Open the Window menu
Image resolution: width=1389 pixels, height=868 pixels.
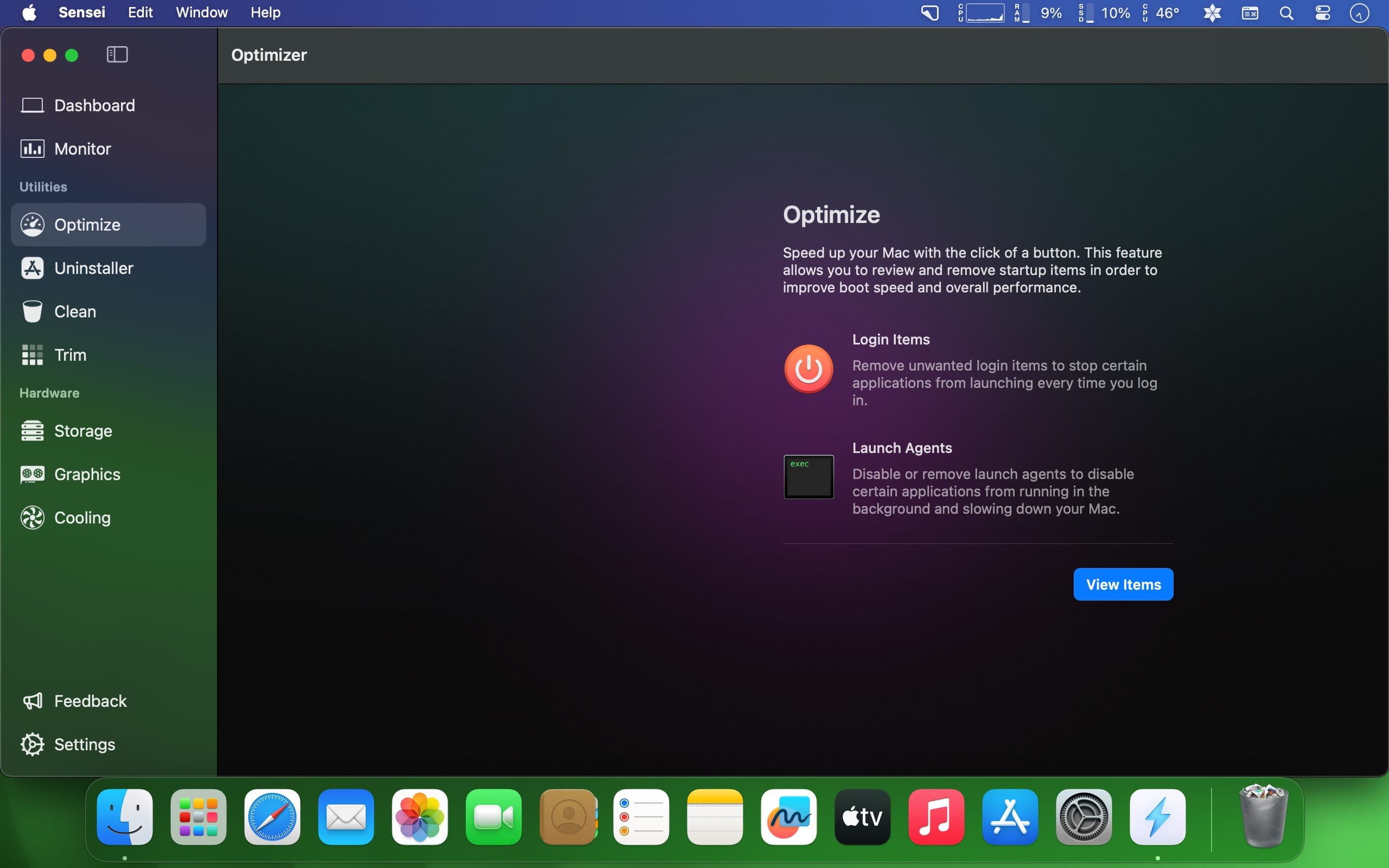coord(201,12)
